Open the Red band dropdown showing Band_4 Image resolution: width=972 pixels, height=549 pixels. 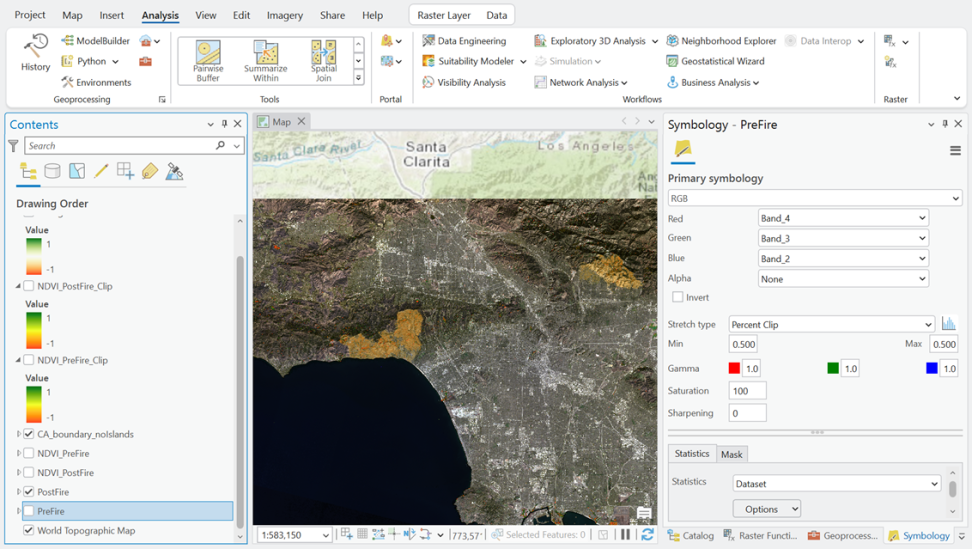[x=843, y=218]
